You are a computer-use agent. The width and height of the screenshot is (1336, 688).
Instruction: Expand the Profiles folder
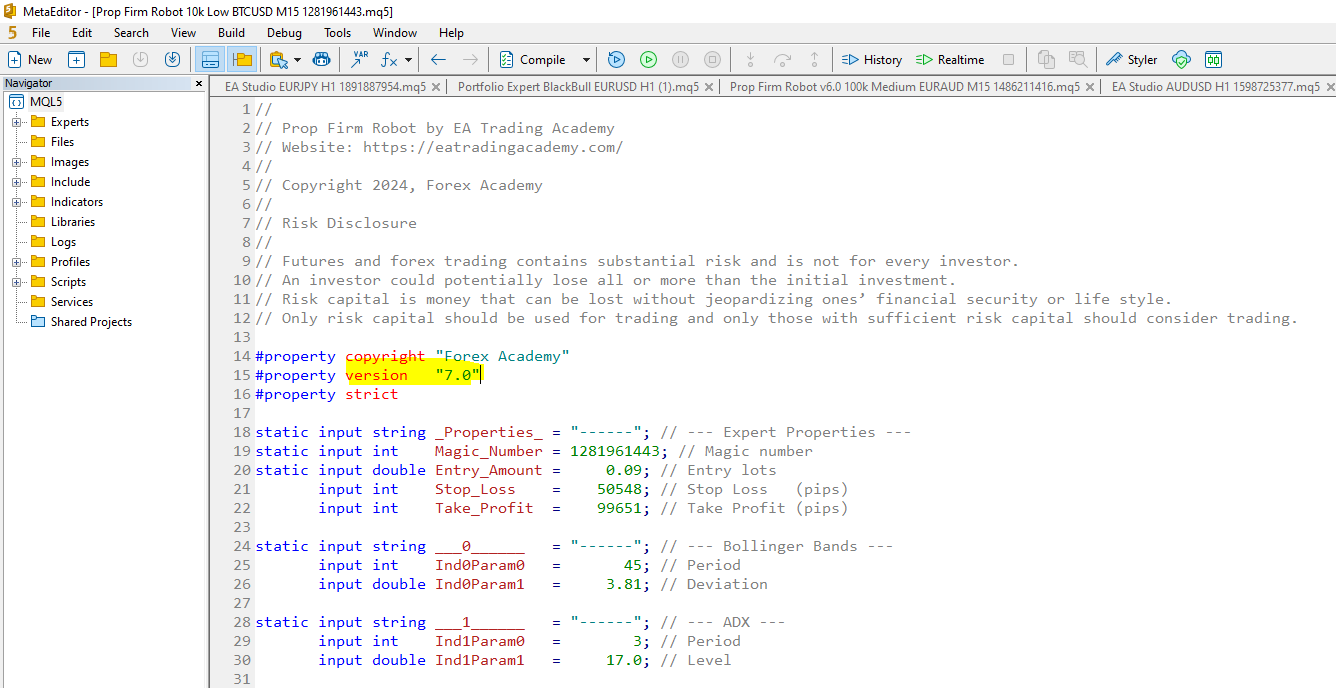[17, 262]
